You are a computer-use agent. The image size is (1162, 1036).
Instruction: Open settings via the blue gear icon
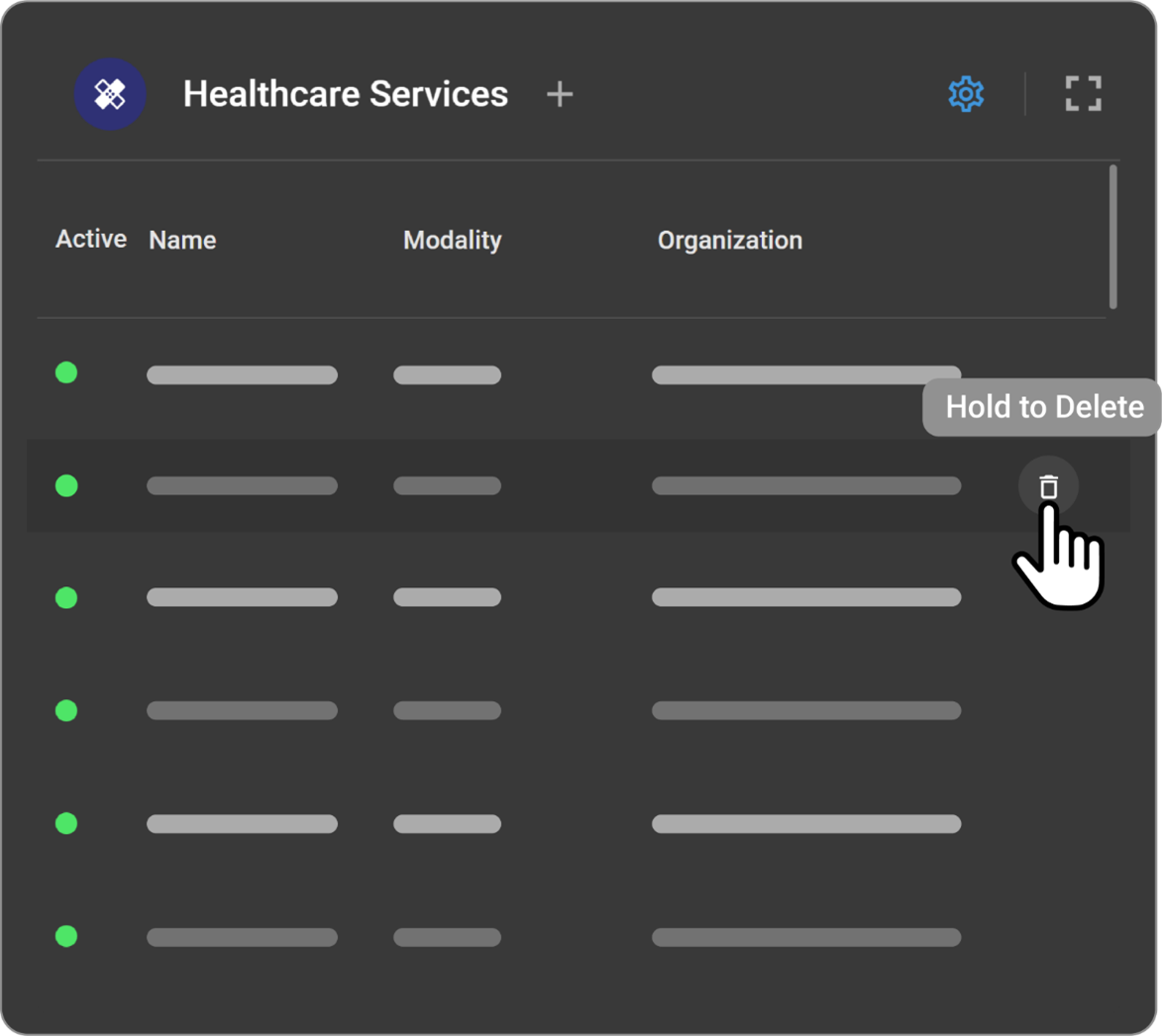(x=966, y=94)
